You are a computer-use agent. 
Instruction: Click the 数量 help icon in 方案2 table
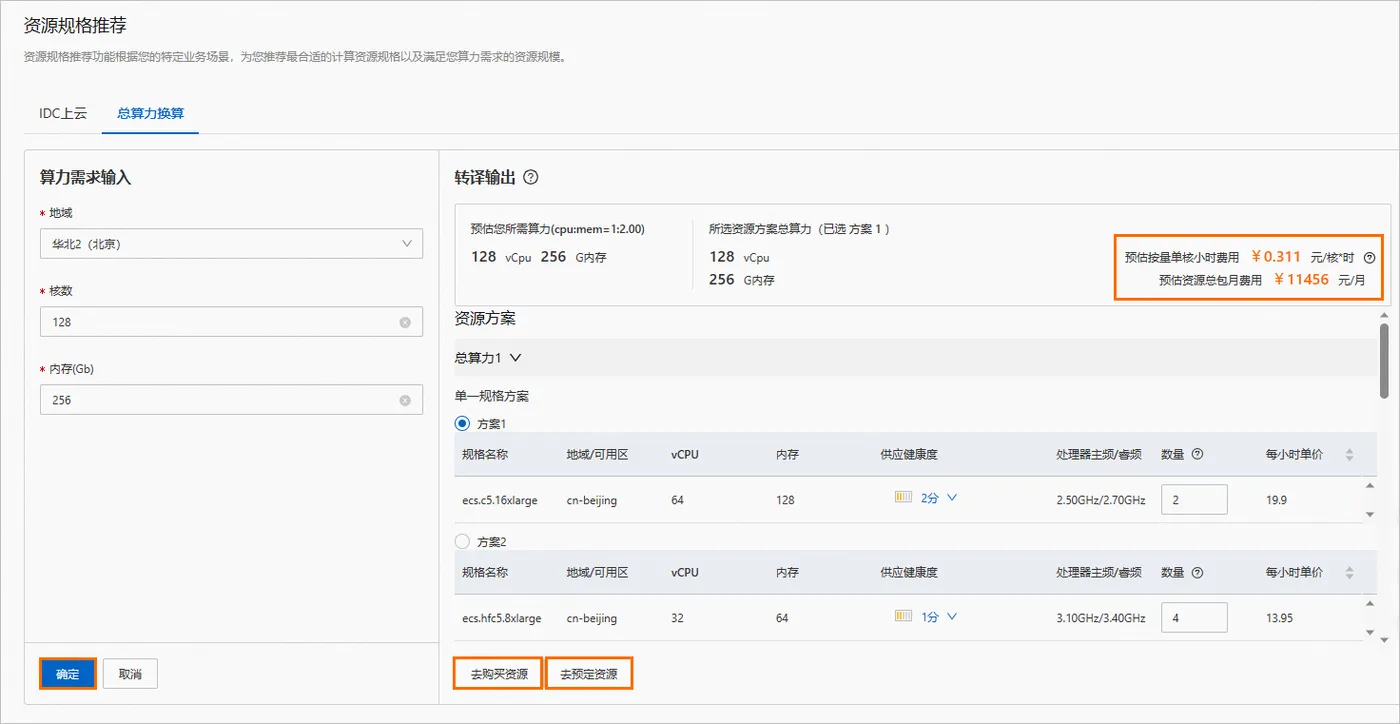(1197, 572)
